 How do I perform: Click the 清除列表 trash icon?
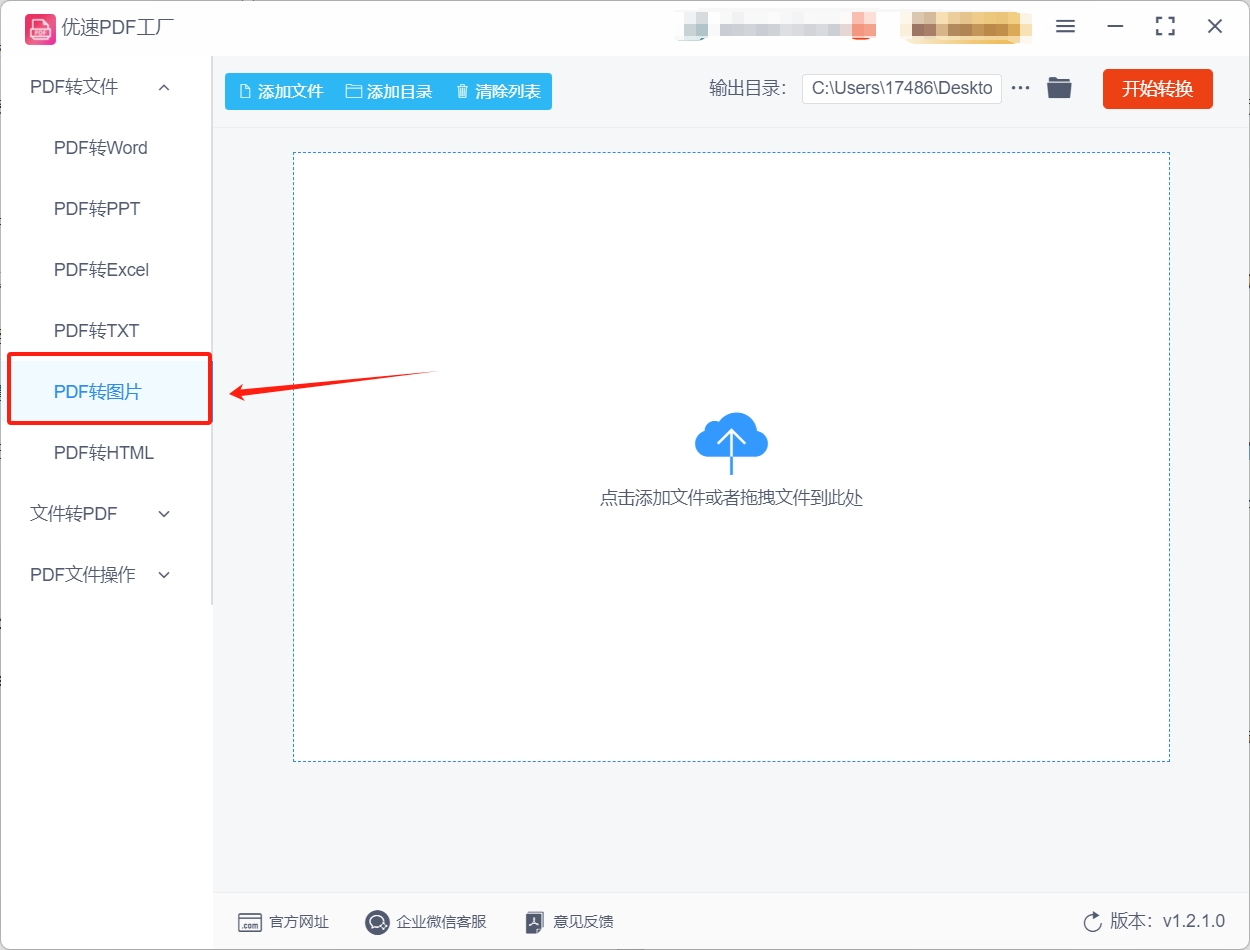click(461, 90)
